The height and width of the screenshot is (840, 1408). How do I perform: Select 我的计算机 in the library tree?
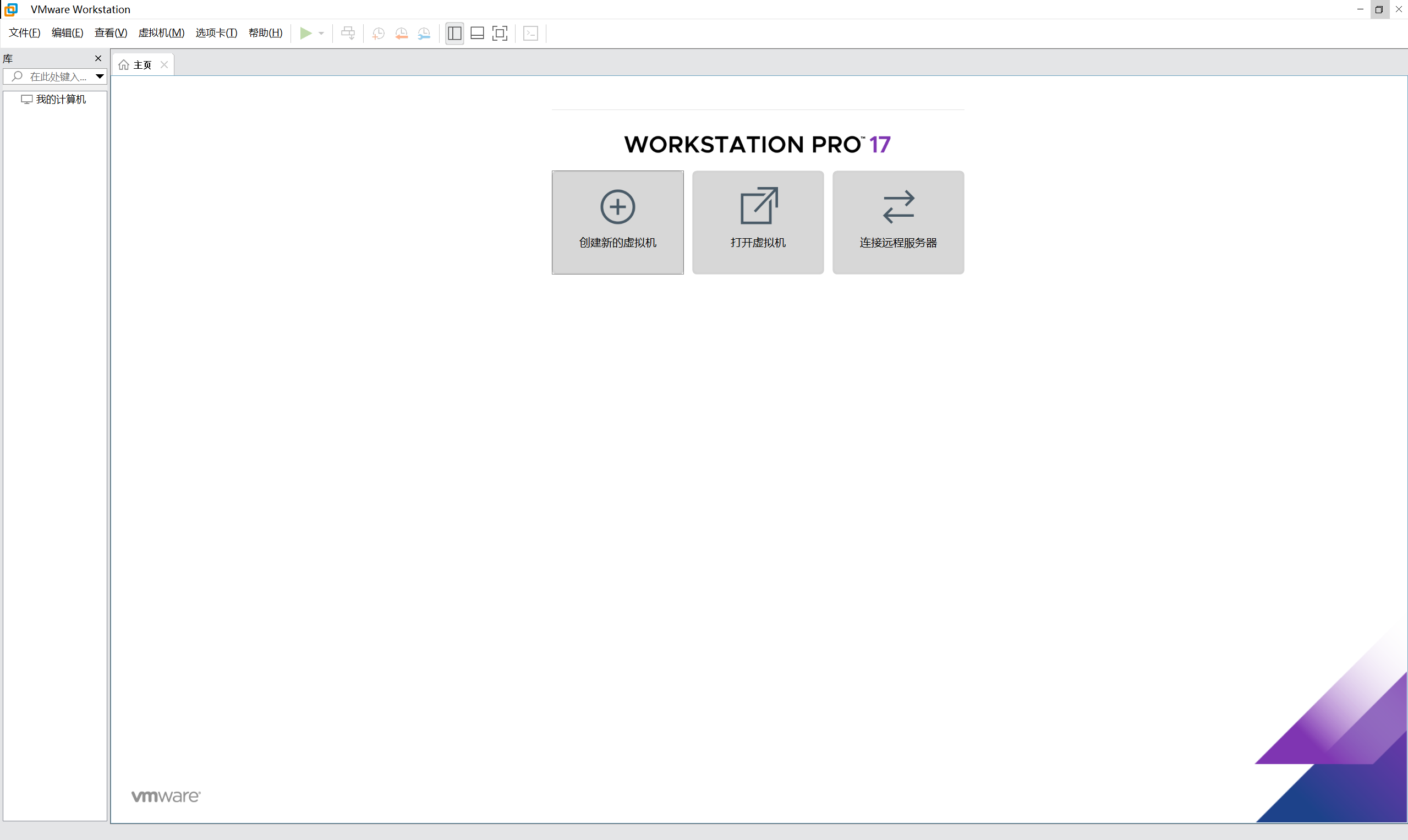click(x=61, y=100)
